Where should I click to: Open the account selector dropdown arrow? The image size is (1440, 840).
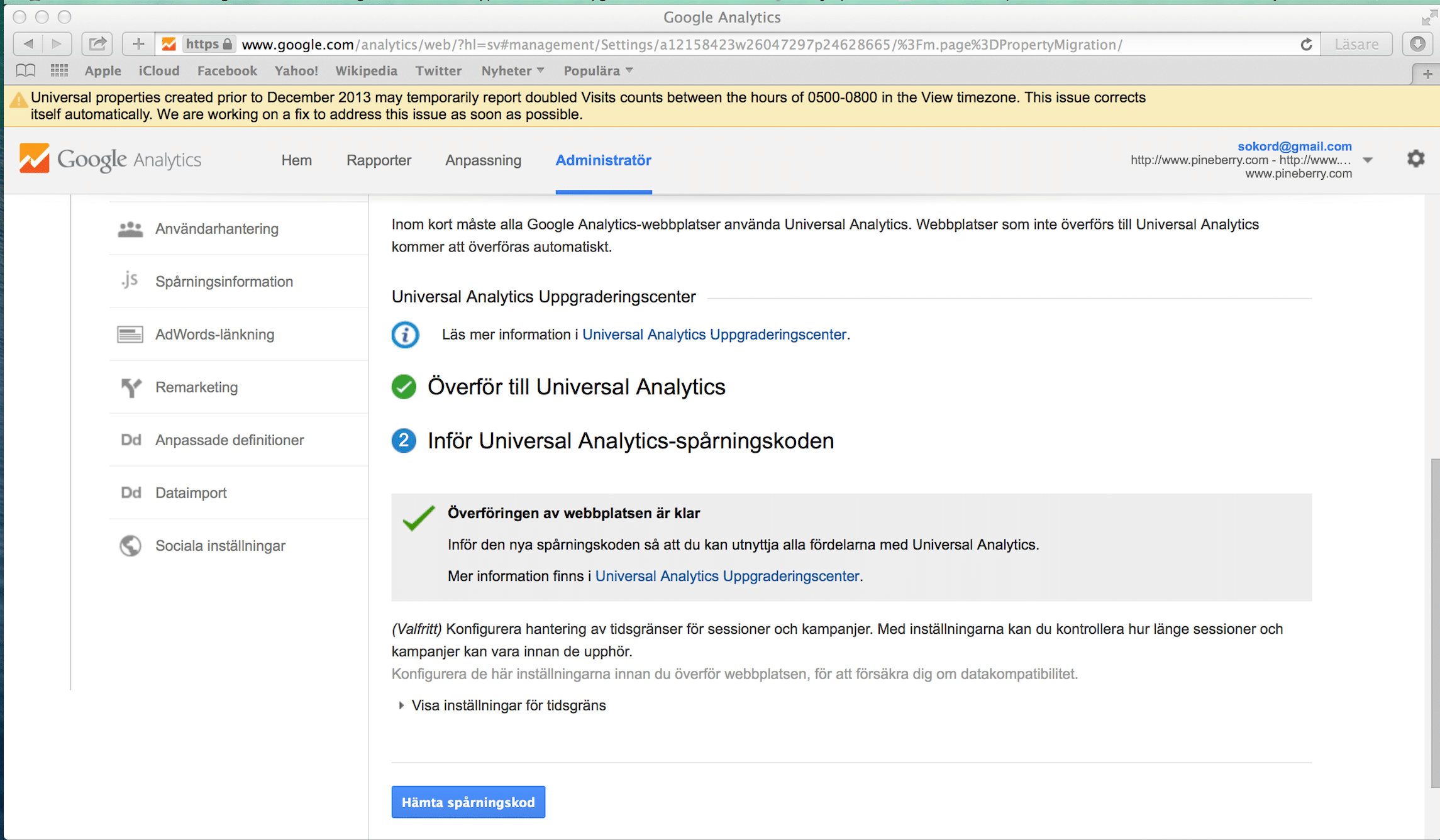(1367, 160)
